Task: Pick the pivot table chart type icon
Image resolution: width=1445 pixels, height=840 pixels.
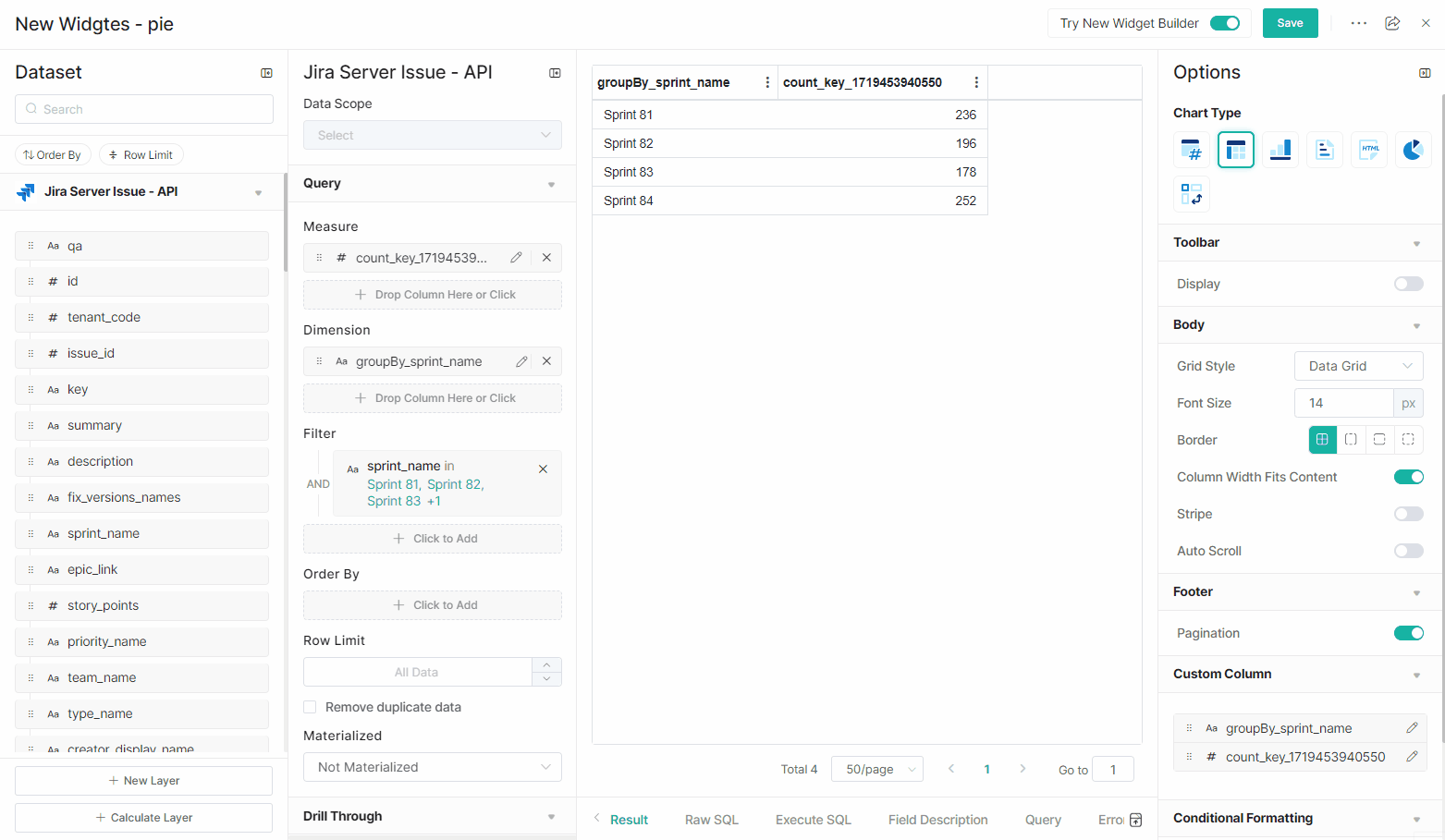Action: 1191,194
